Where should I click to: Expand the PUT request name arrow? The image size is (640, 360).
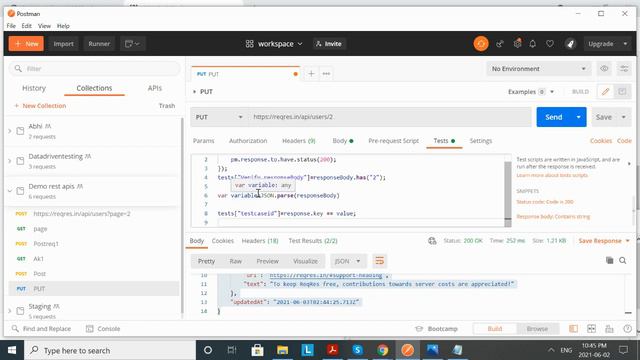[194, 91]
